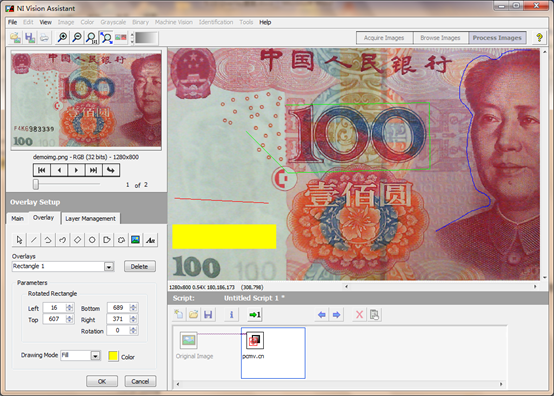Save the script with the disk icon

coord(208,314)
